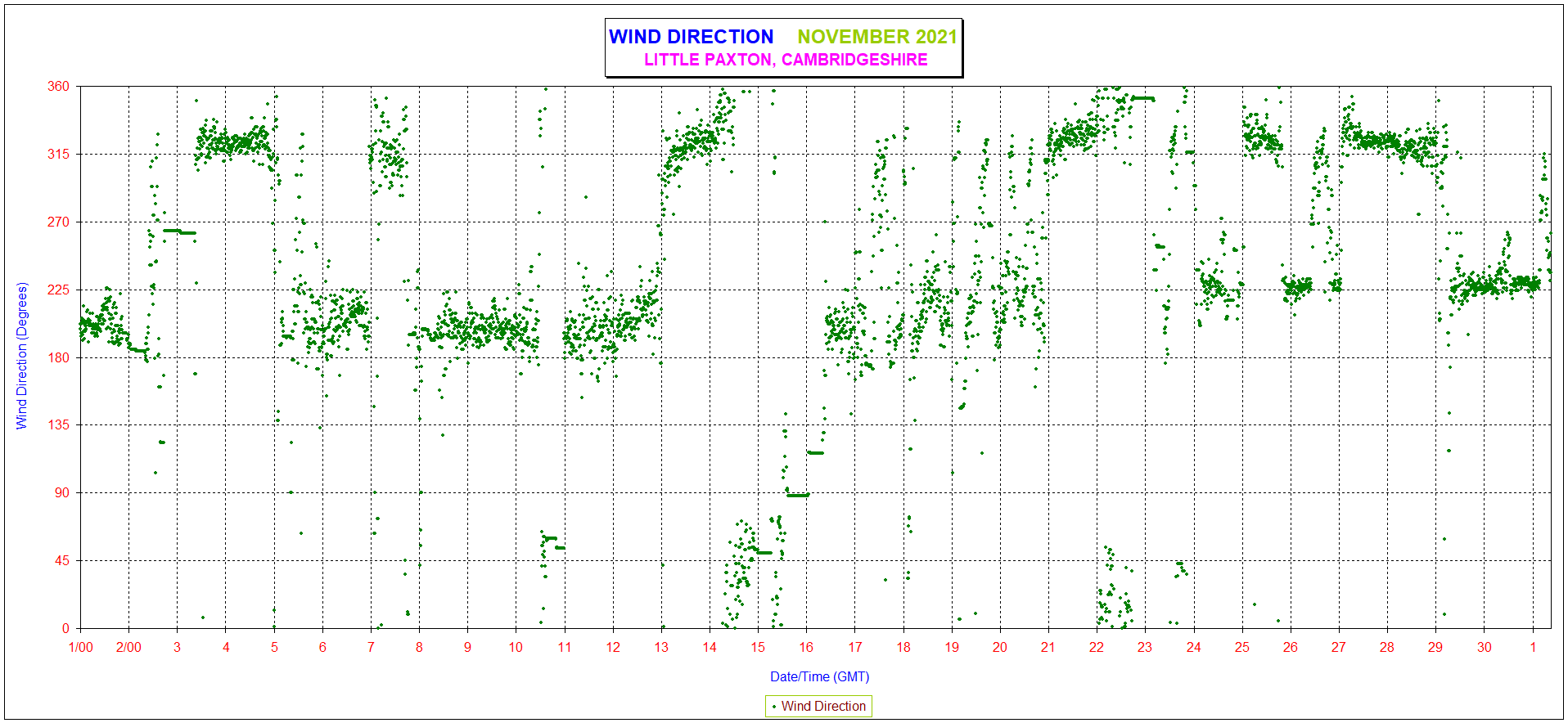Click the x-axis date label 3

point(177,647)
